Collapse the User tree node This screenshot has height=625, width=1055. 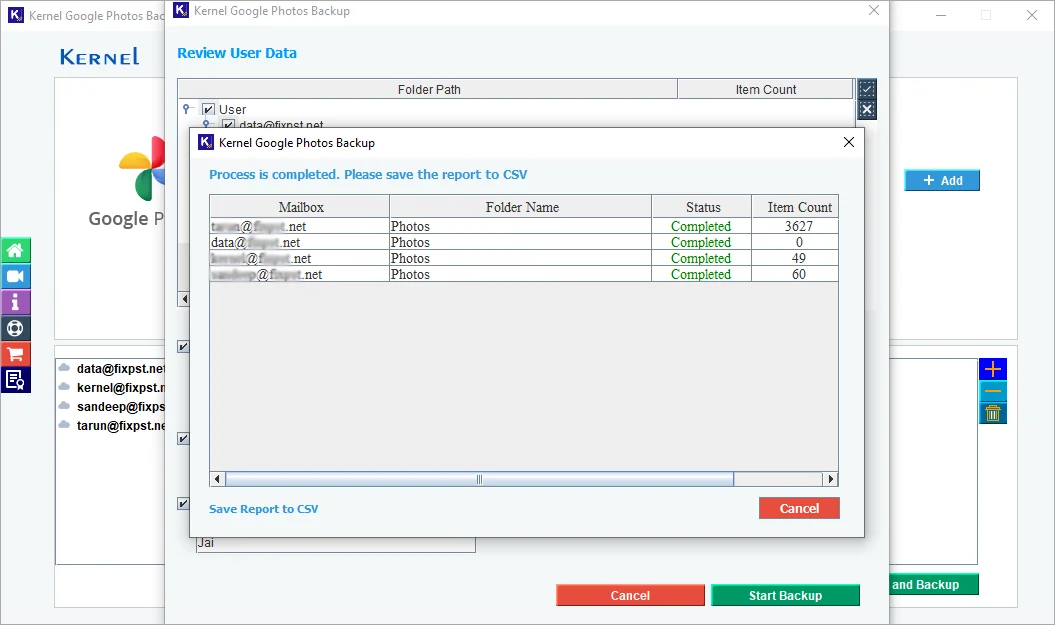[x=187, y=108]
